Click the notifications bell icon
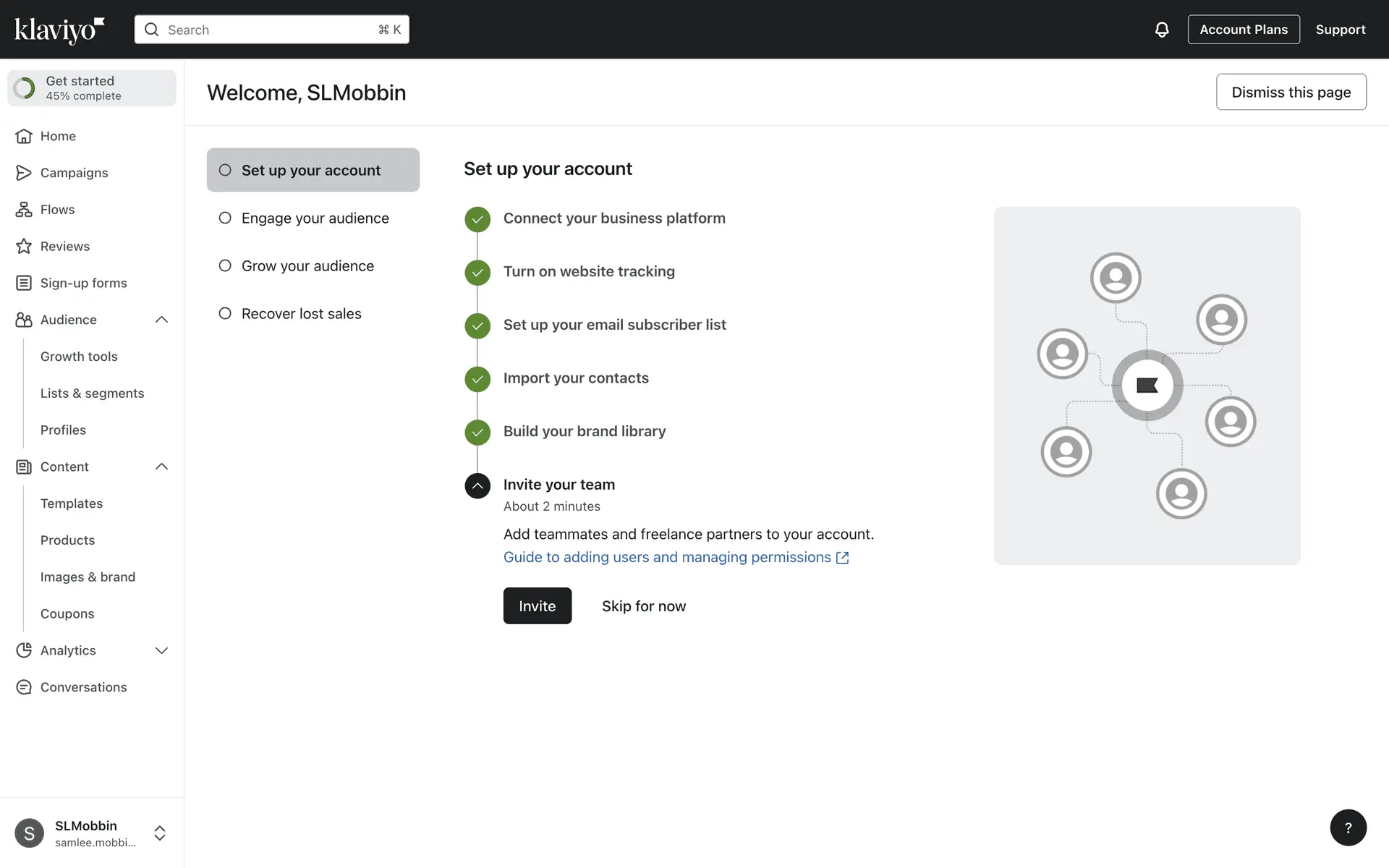Screen dimensions: 1389x868 point(1161,30)
